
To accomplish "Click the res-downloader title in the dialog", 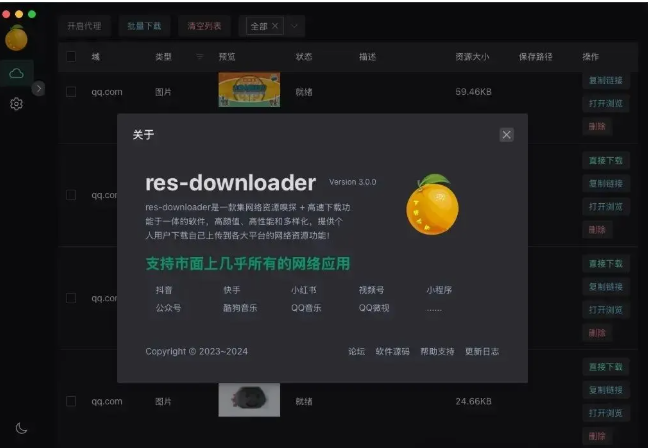I will (231, 183).
